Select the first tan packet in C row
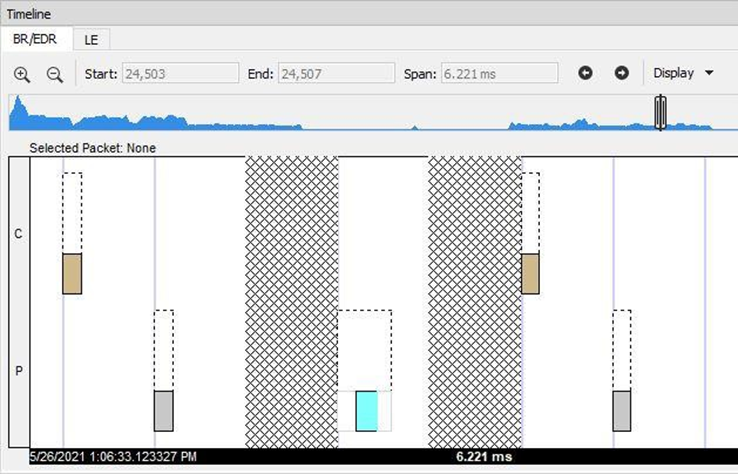Image resolution: width=738 pixels, height=474 pixels. pos(72,273)
